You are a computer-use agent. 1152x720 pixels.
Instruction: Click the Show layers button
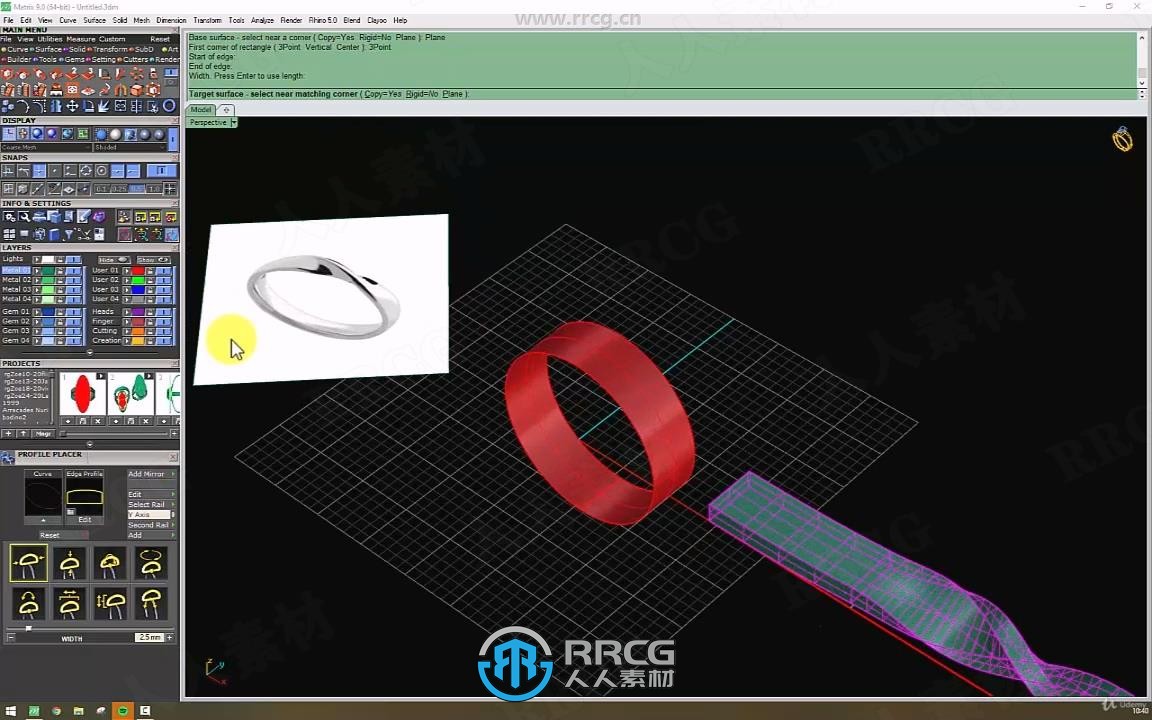tap(154, 260)
